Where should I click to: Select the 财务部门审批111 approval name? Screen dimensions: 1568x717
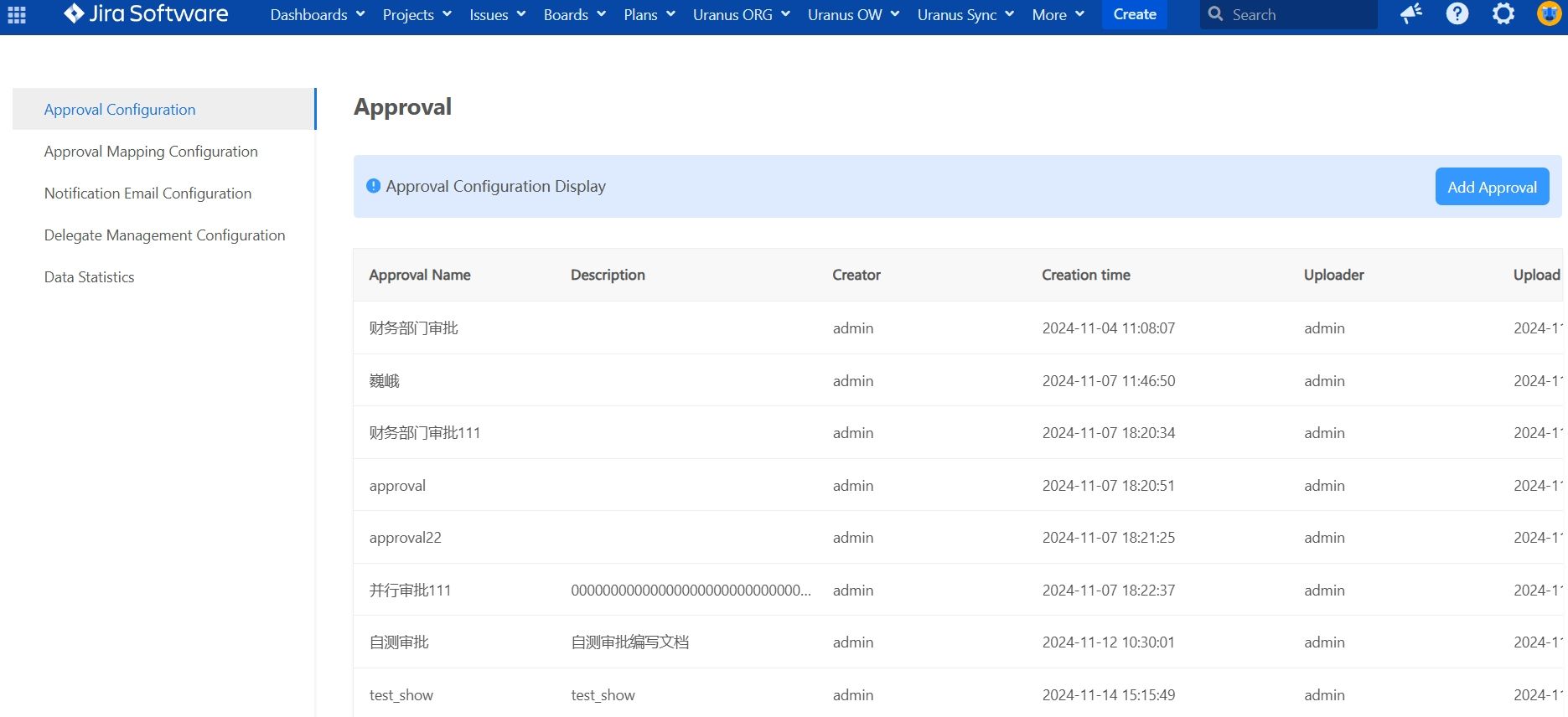(424, 433)
